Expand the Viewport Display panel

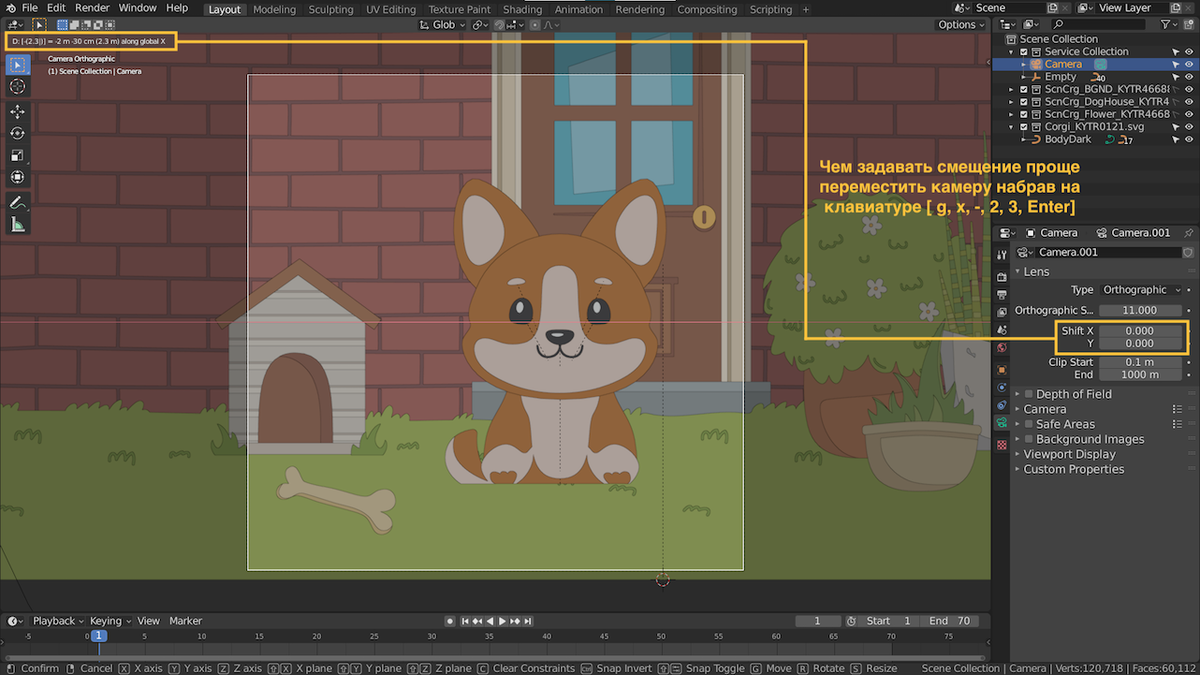click(1069, 454)
